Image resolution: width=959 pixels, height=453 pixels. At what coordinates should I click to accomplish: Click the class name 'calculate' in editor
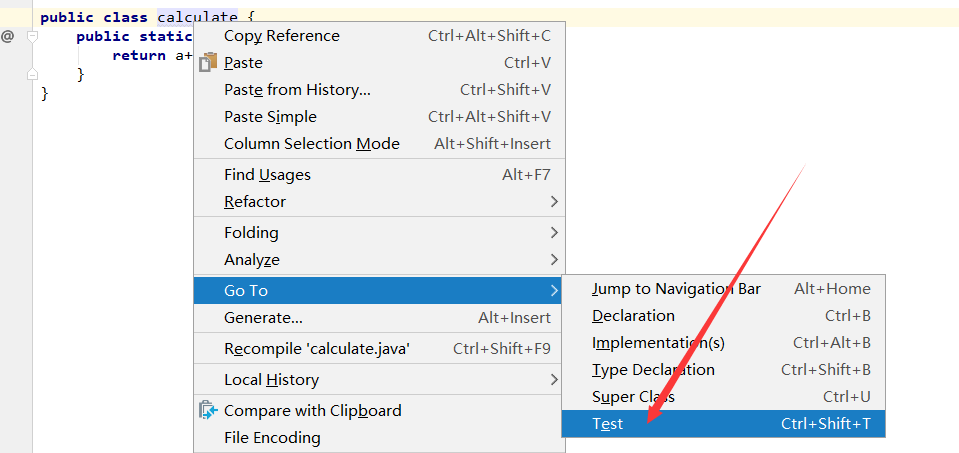197,17
